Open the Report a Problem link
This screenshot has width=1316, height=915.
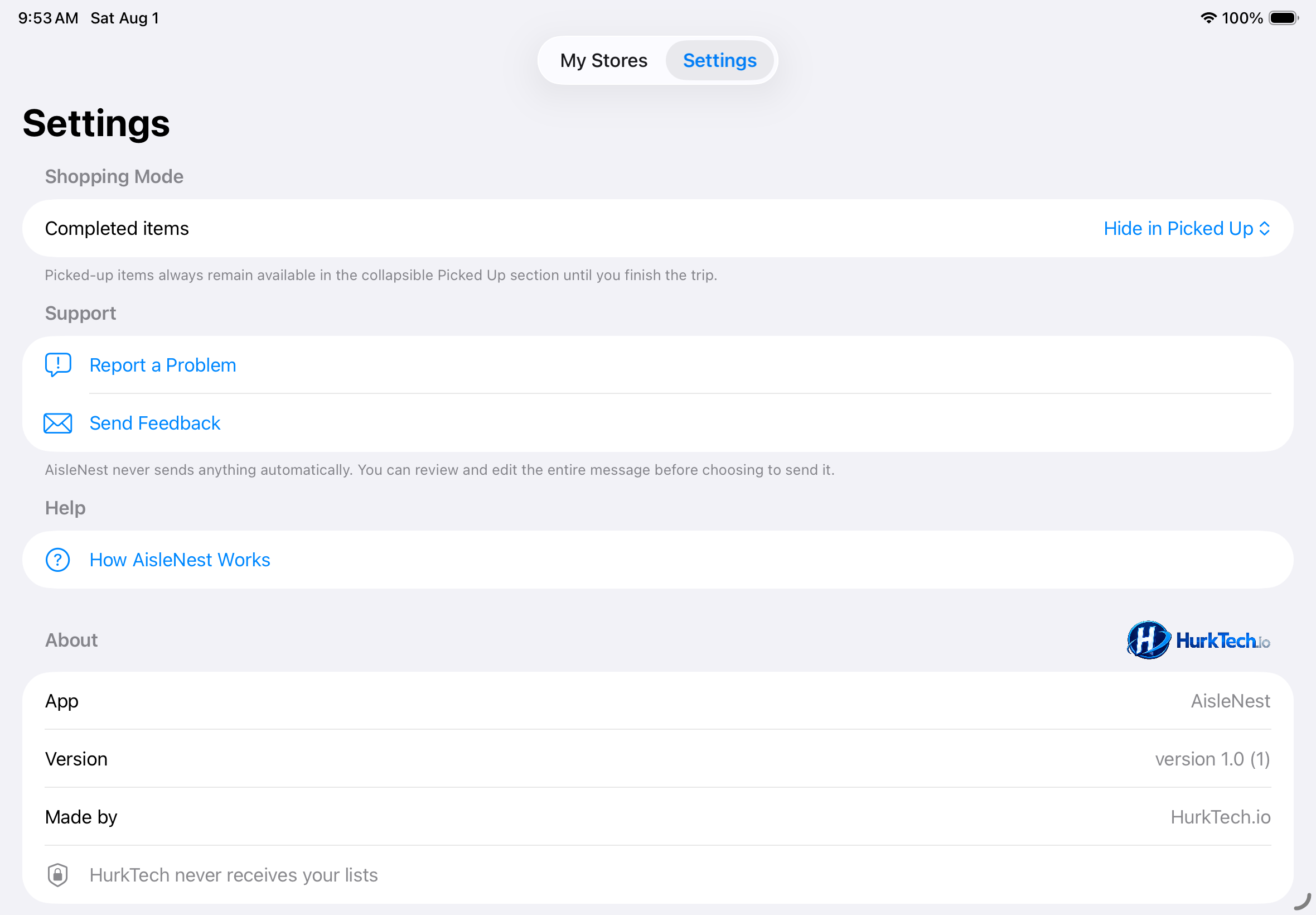point(163,365)
